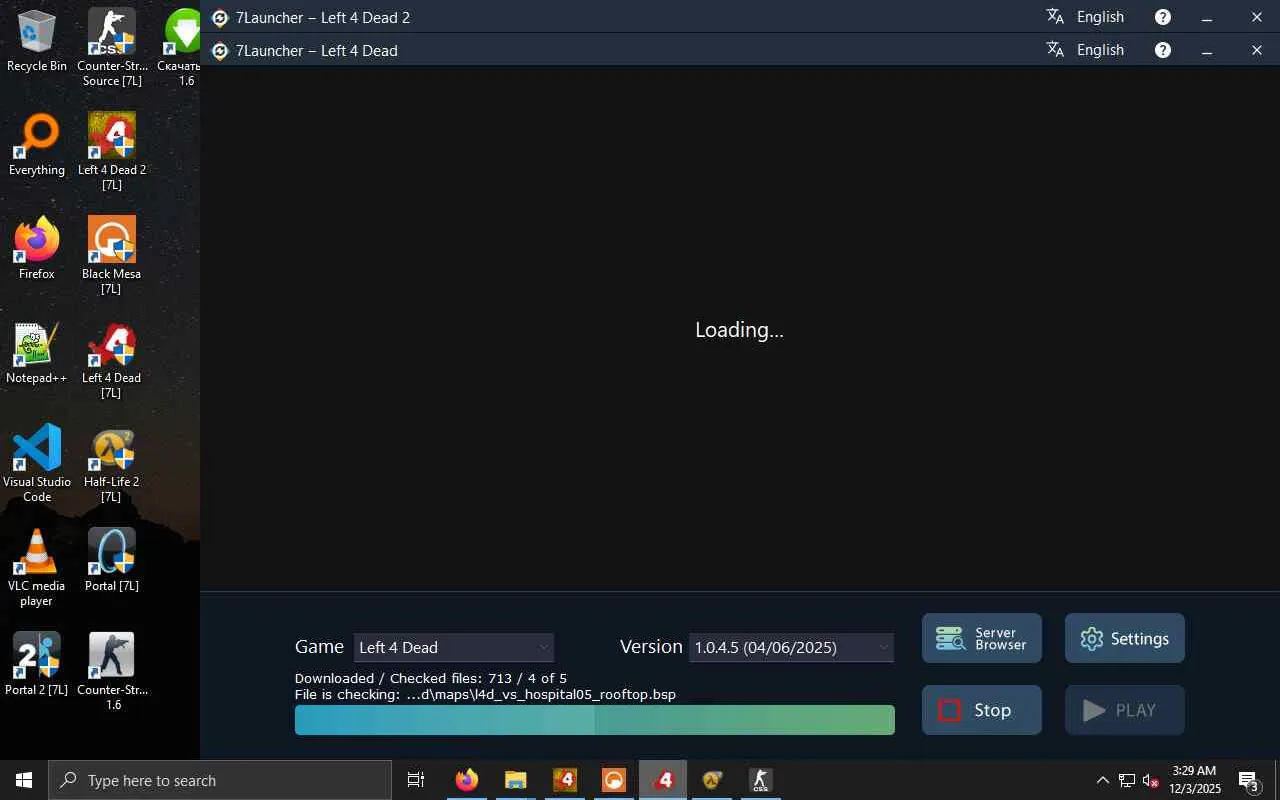Click the 7Launcher – Left 4 Dead 2 title
This screenshot has height=800, width=1280.
click(323, 18)
